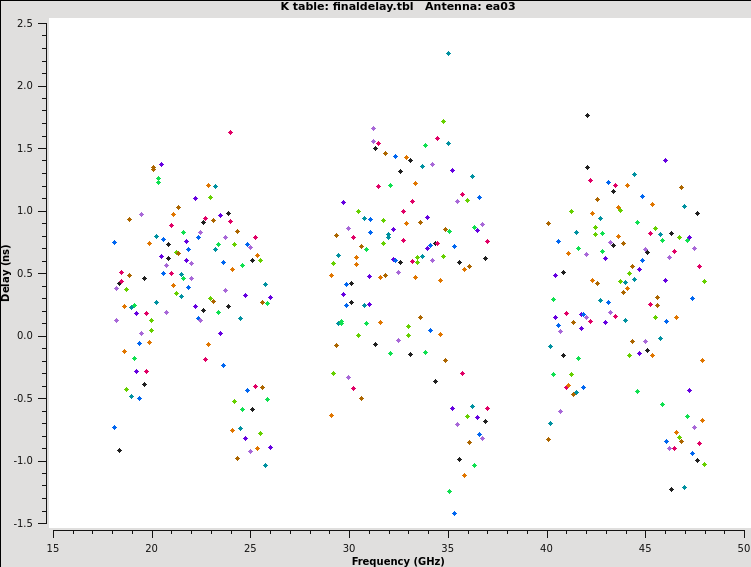Click the 'Delay (ns)' y-axis label
The image size is (751, 567).
6,272
